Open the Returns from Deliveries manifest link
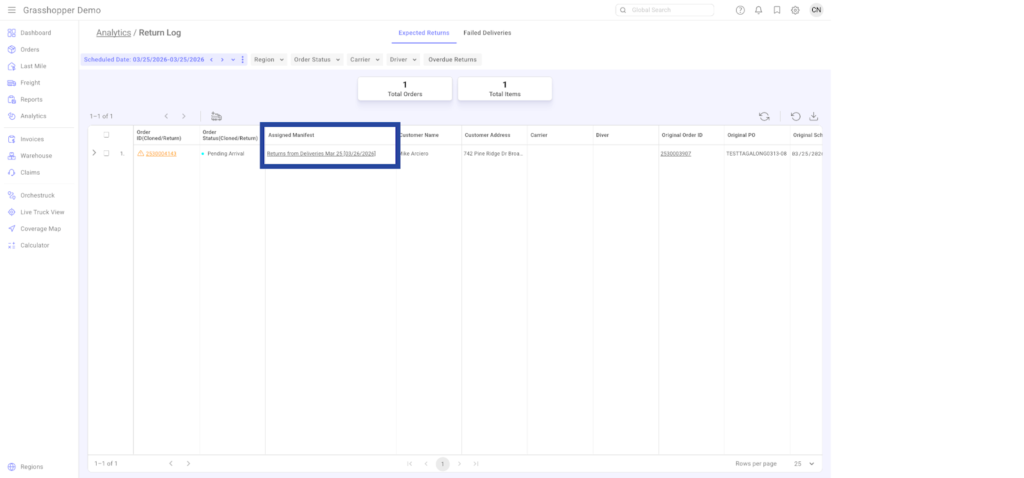The height and width of the screenshot is (478, 1024). 321,154
